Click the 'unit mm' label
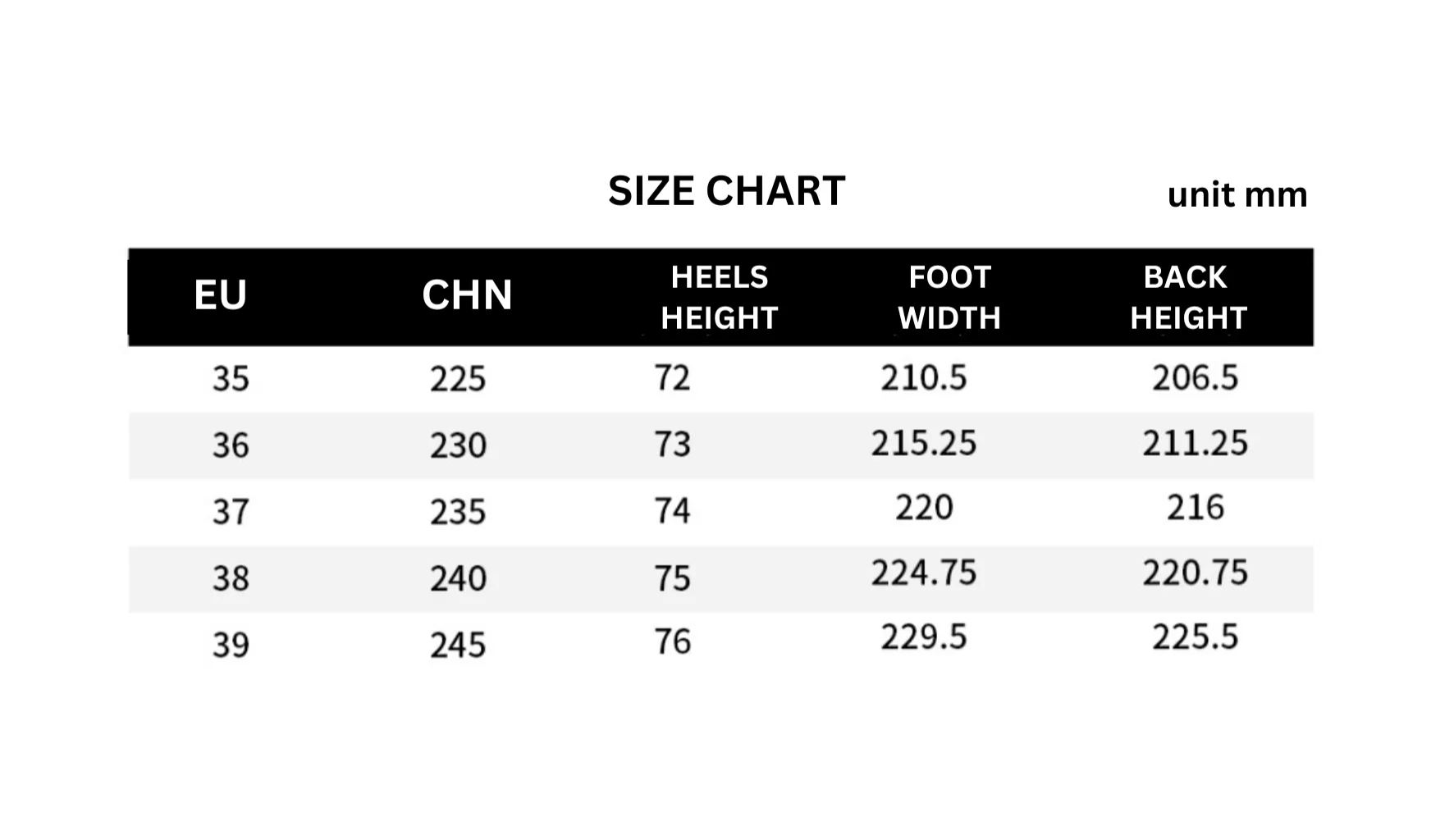1454x840 pixels. [1237, 195]
